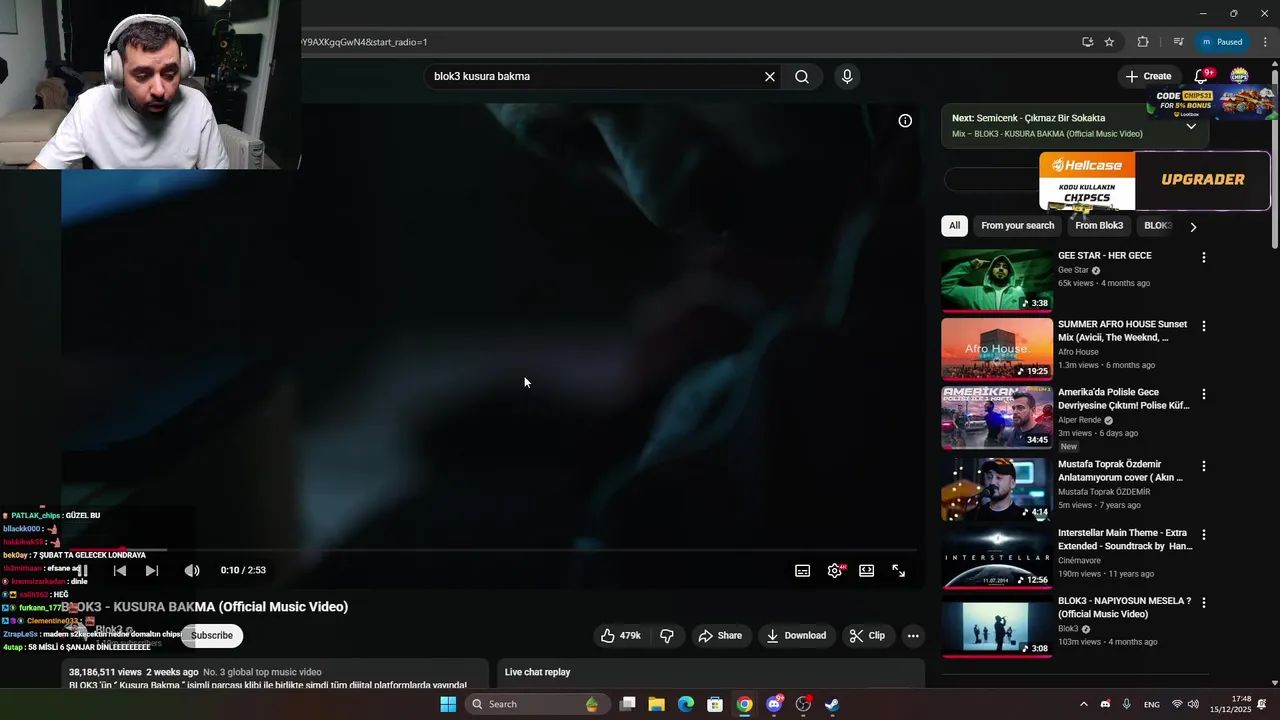The width and height of the screenshot is (1280, 720).
Task: Open more actions below the video
Action: click(x=913, y=636)
